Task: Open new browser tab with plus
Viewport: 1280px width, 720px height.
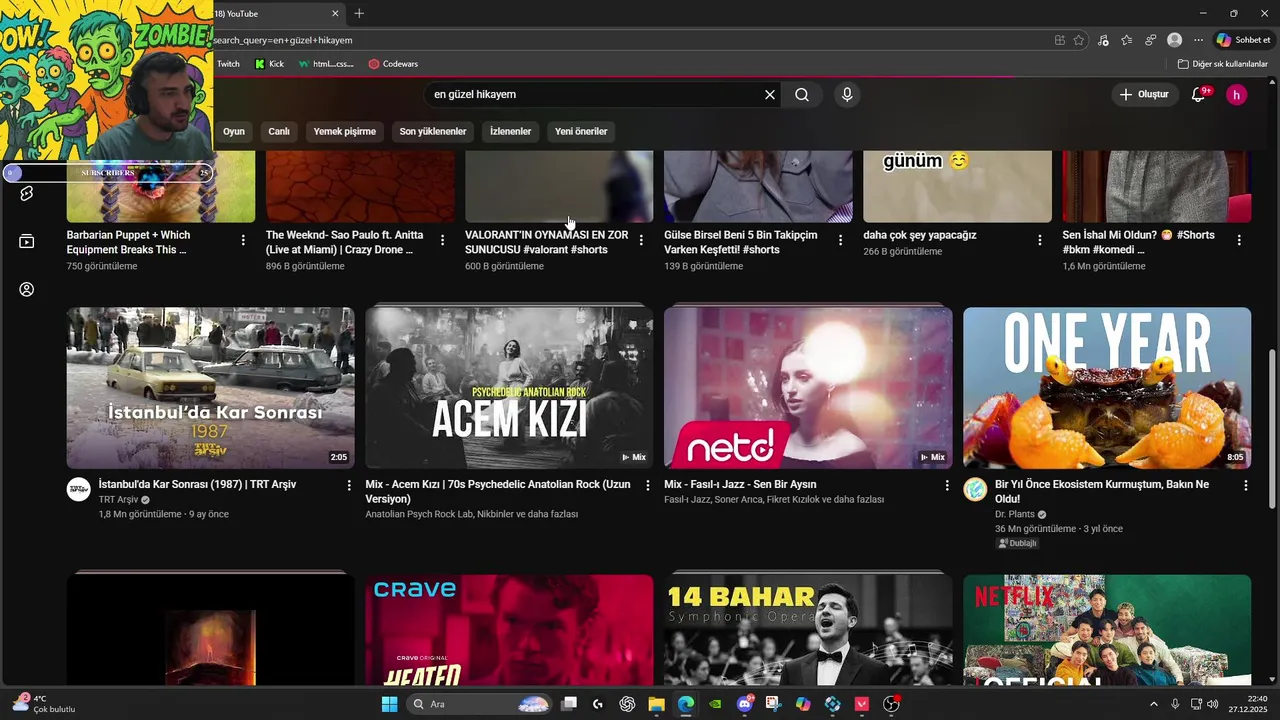Action: 359,13
